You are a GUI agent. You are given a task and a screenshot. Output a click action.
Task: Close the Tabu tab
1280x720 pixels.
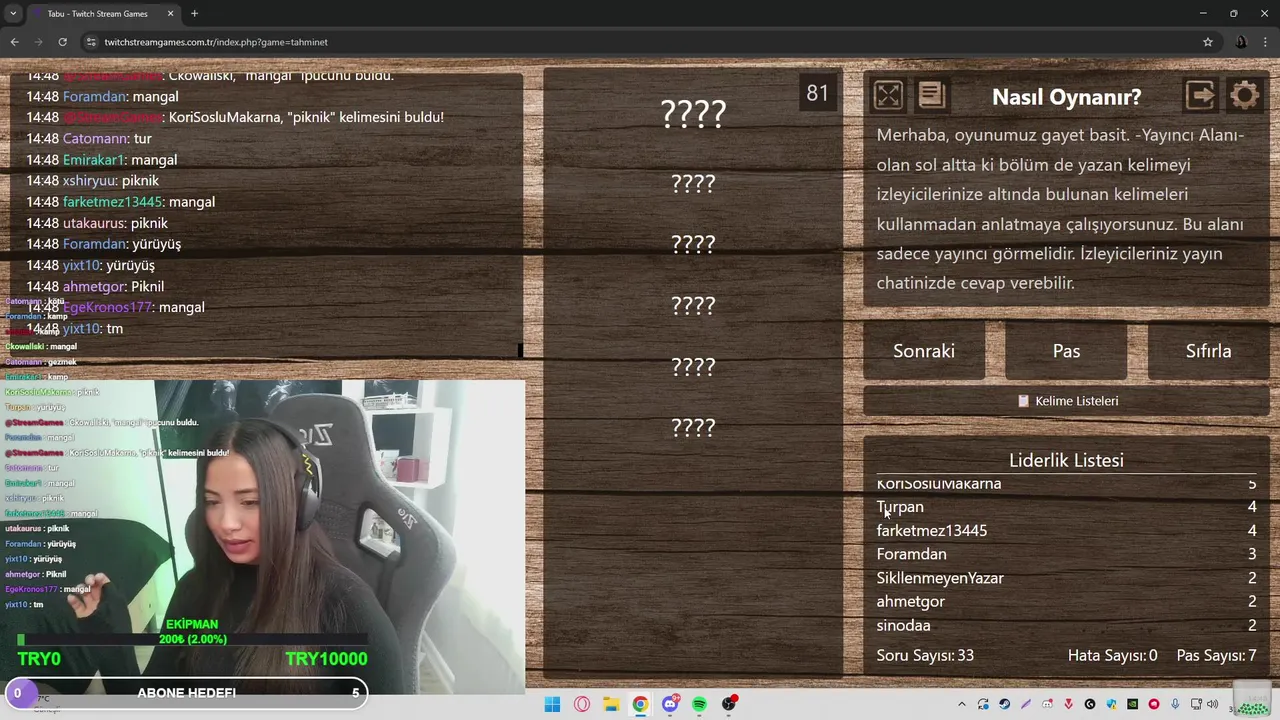point(170,14)
